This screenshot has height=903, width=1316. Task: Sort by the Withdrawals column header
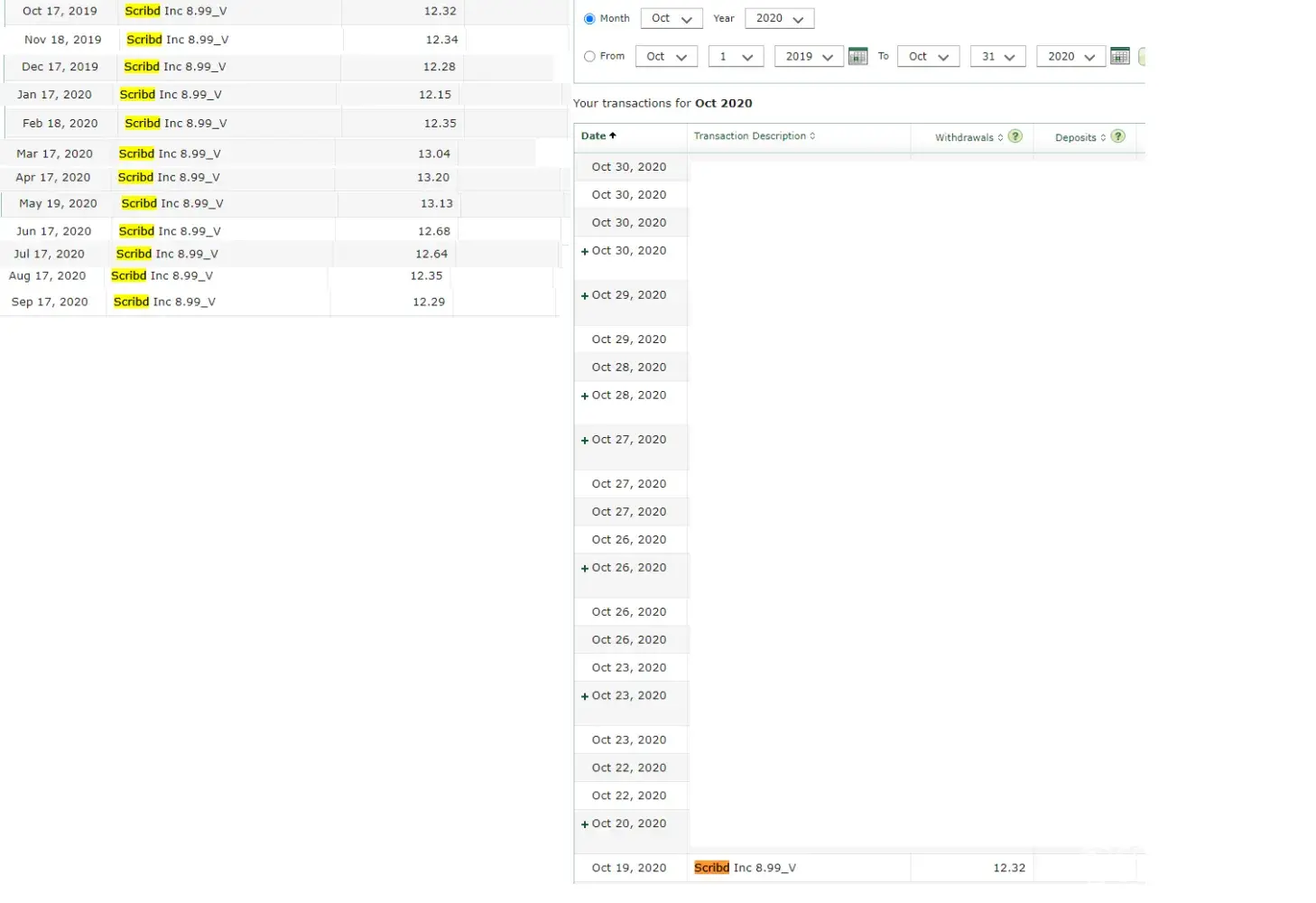(x=964, y=138)
